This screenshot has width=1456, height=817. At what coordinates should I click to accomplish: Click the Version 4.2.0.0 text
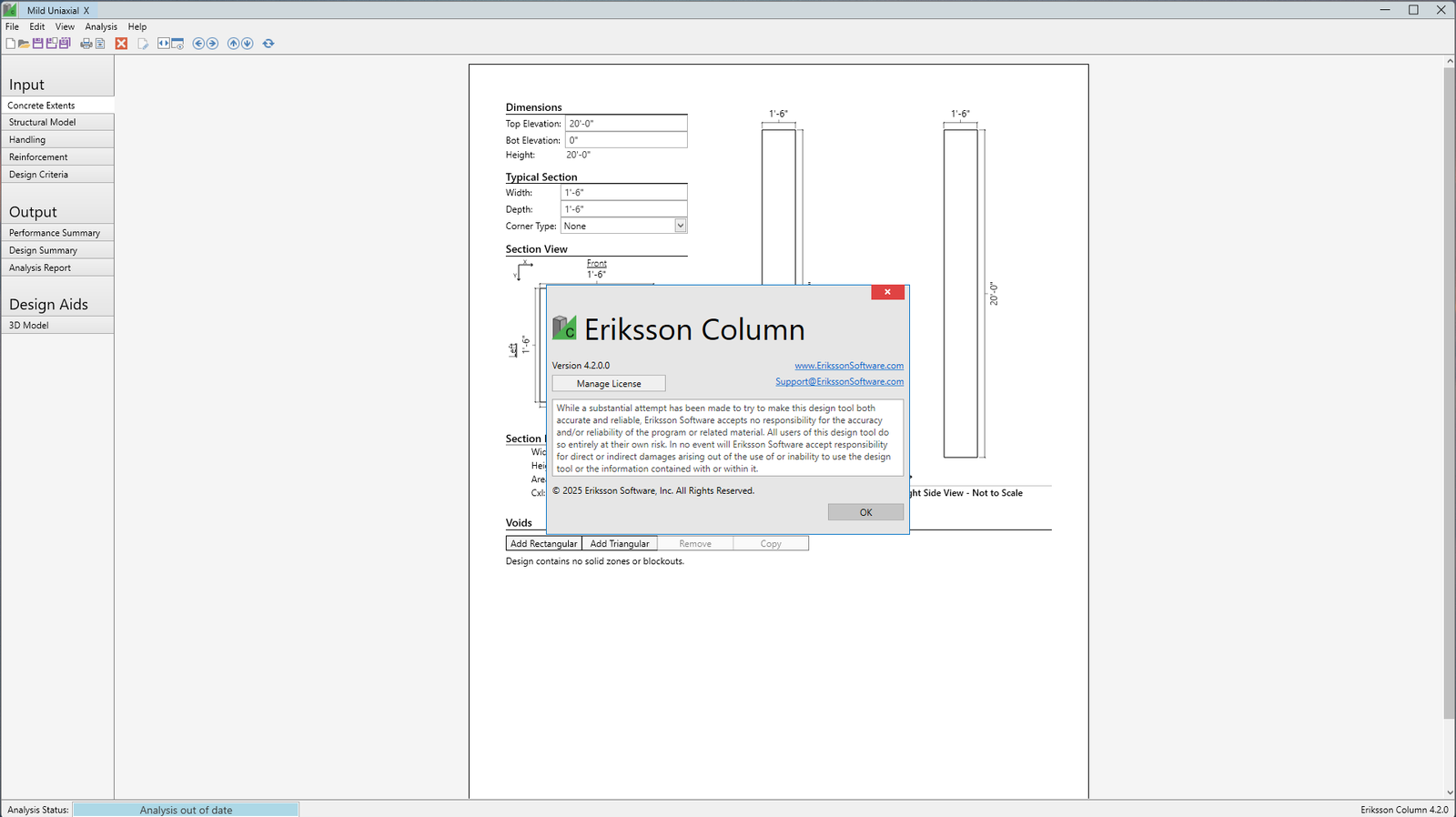(581, 366)
